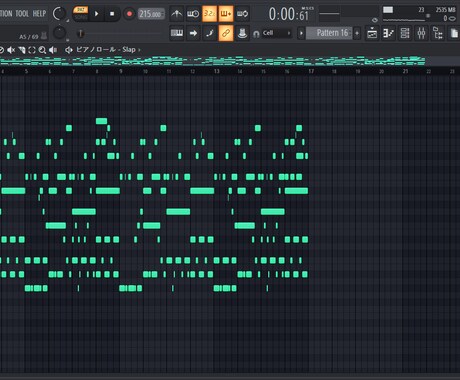Click the tempo field showing 215.000
460x380 pixels.
[x=151, y=14]
